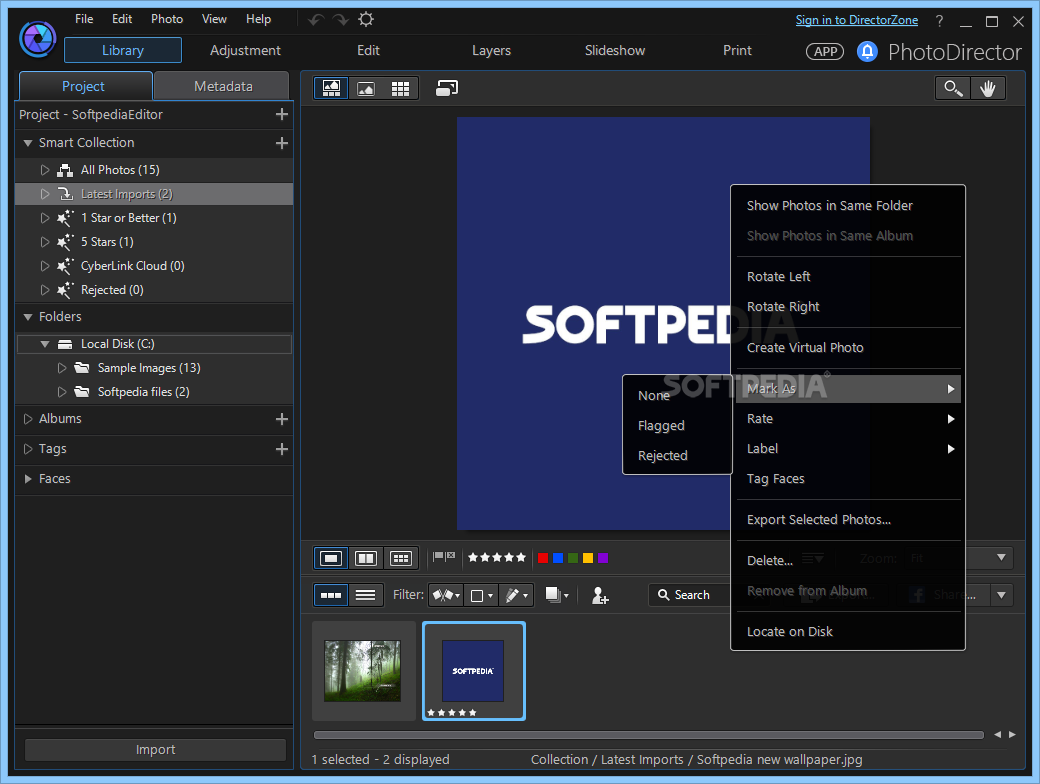Viewport: 1040px width, 784px height.
Task: Expand the Albums section
Action: pos(28,419)
